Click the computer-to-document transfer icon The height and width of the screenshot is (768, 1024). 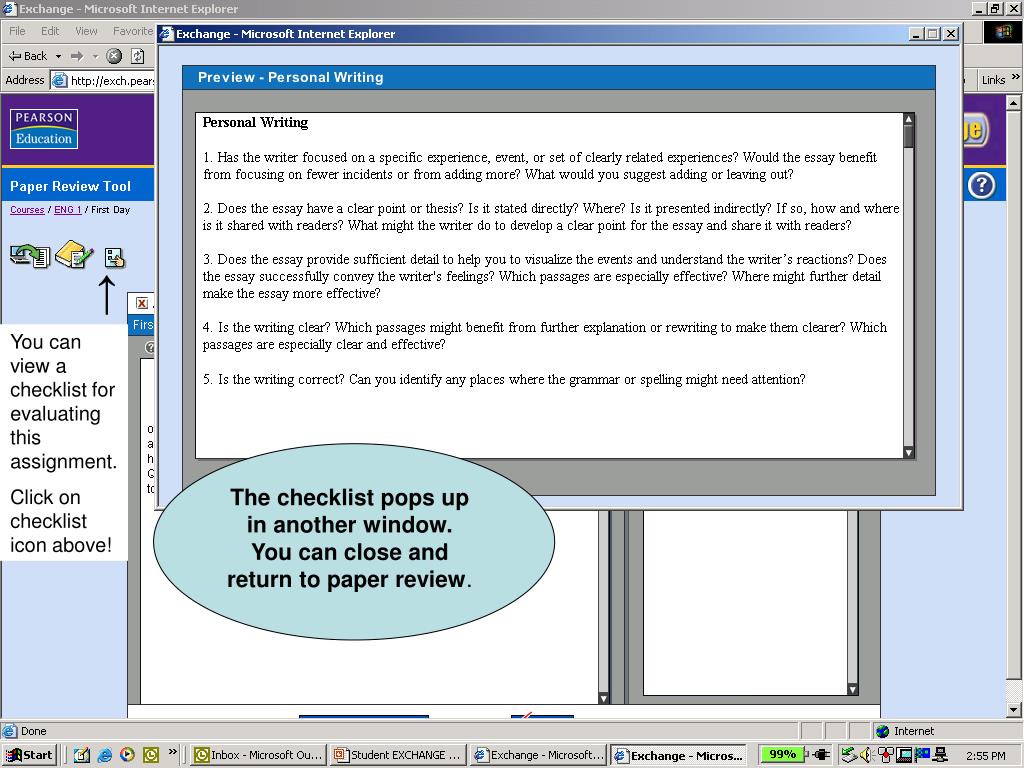point(29,255)
